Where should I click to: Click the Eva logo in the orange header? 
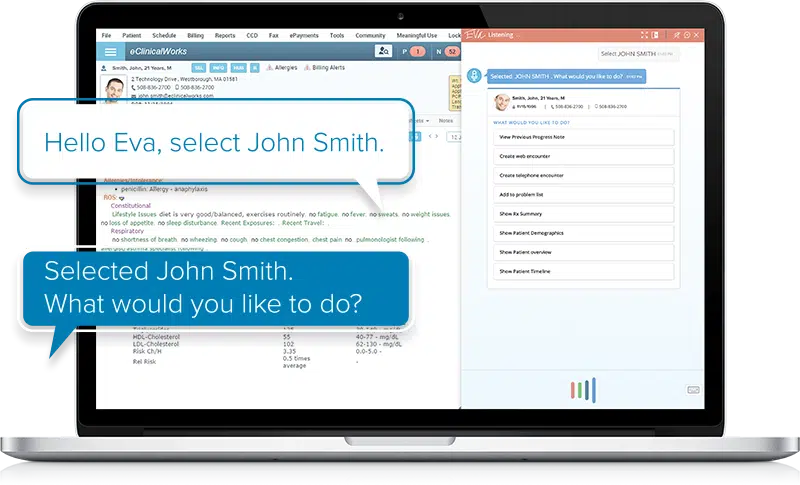[x=474, y=35]
